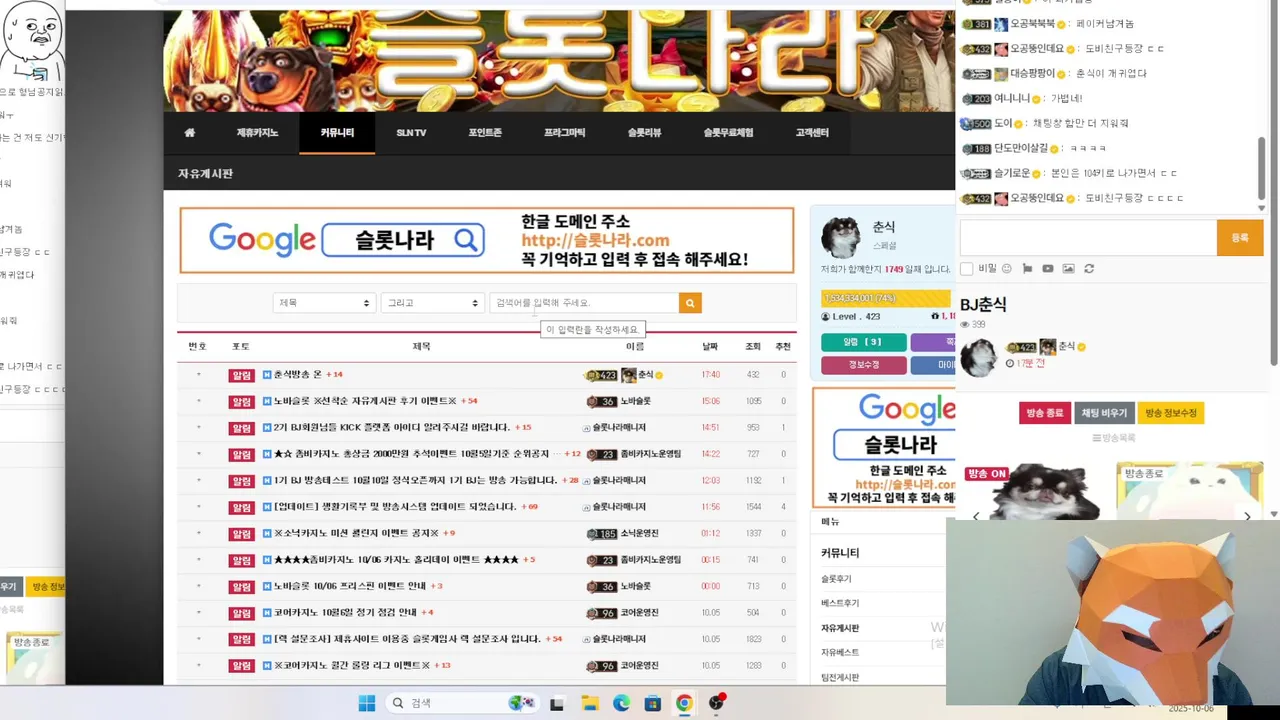The width and height of the screenshot is (1280, 720).
Task: Open 커뮤니티 navigation menu
Action: tap(337, 133)
